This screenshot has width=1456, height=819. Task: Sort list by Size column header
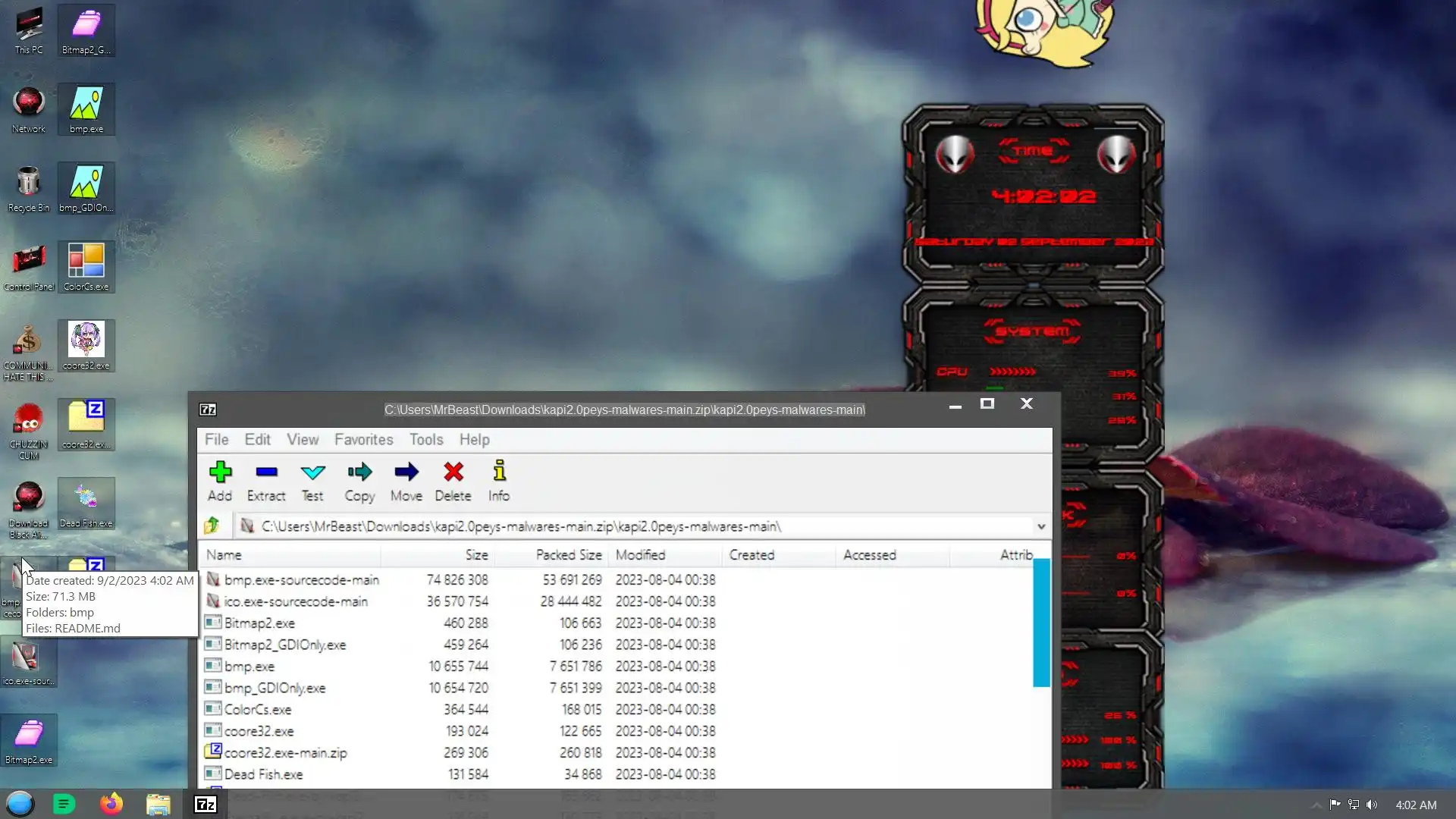476,555
